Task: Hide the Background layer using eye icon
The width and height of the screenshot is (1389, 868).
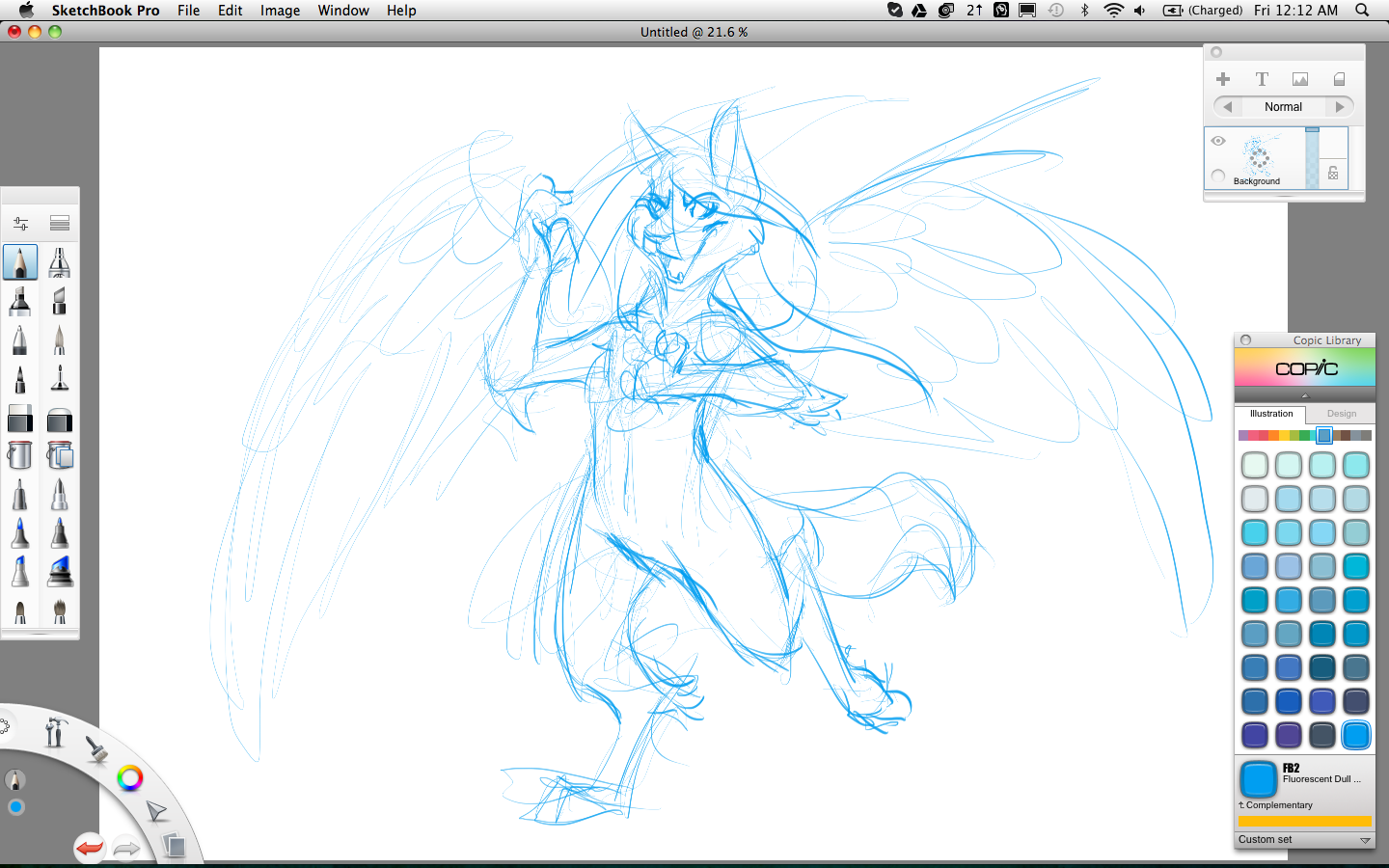Action: click(x=1218, y=141)
